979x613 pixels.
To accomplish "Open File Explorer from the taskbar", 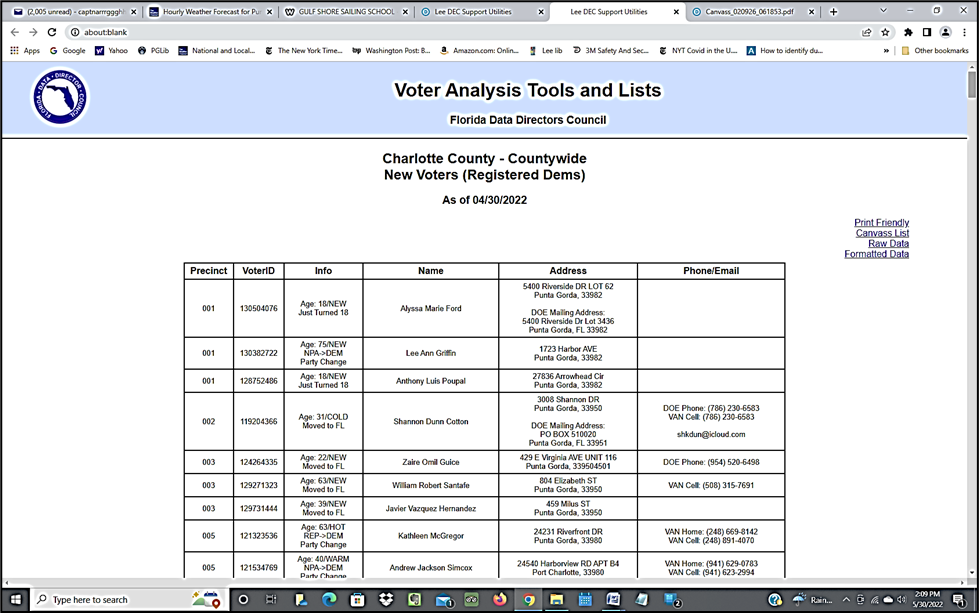I will [x=556, y=600].
